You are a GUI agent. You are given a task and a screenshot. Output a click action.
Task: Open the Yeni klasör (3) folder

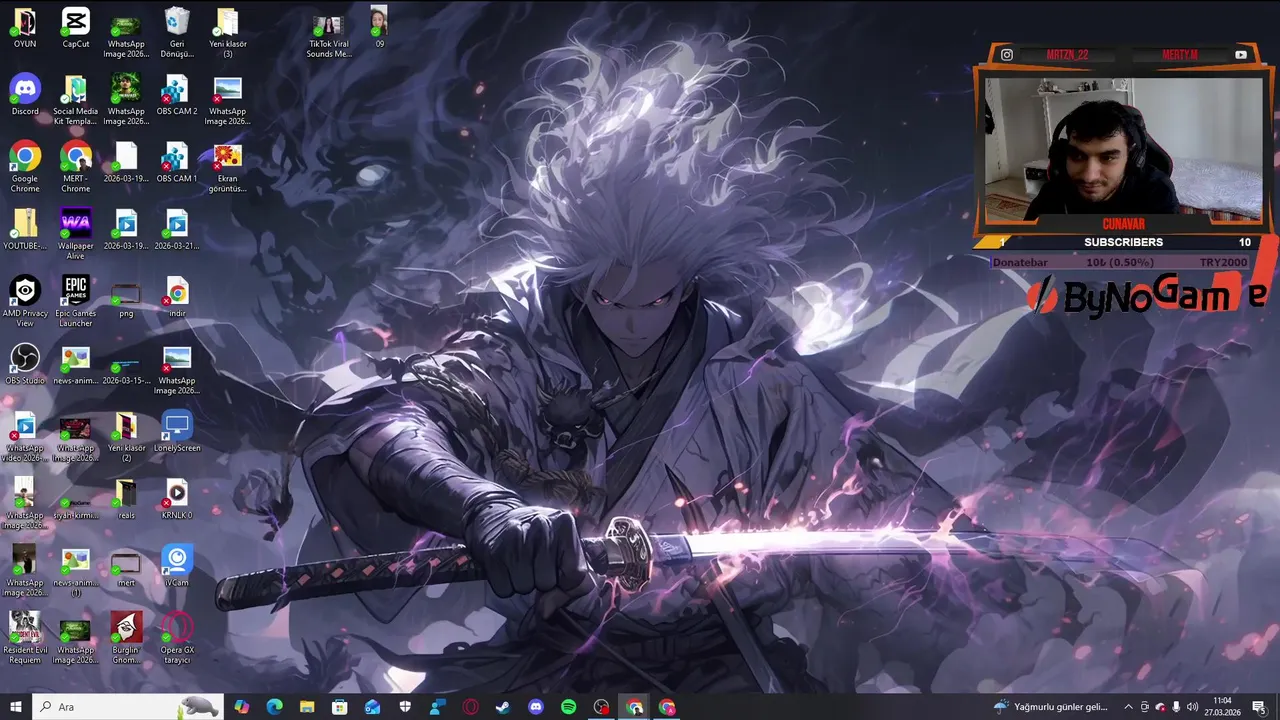coord(228,32)
